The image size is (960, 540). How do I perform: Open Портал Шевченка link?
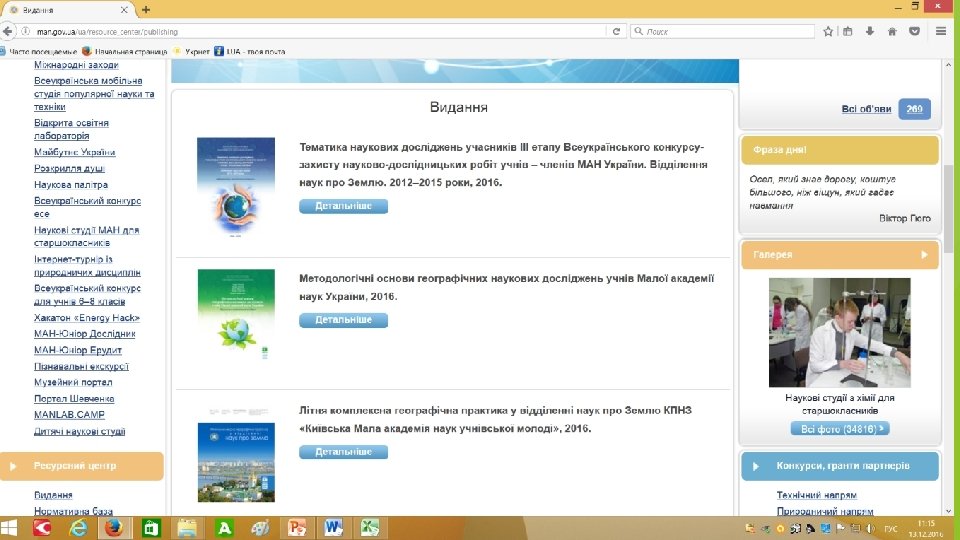[x=73, y=399]
